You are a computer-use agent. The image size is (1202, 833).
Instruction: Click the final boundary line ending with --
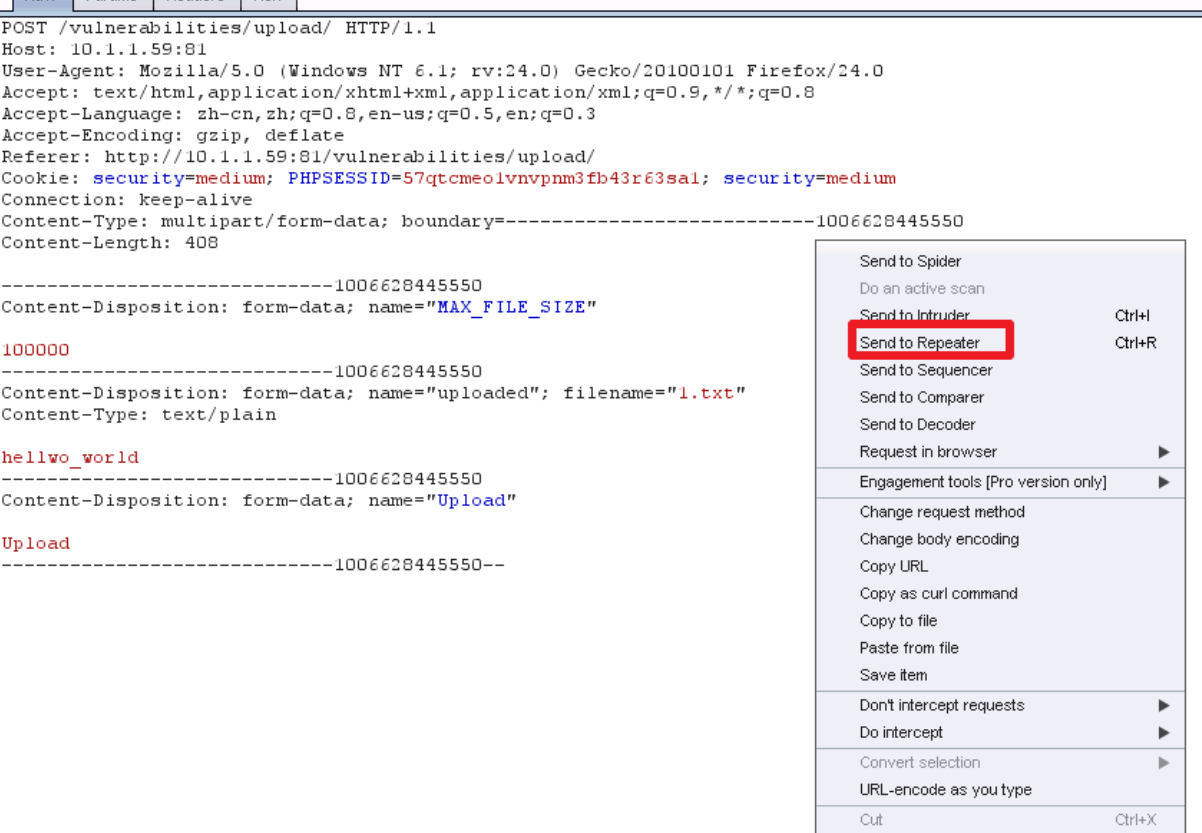click(x=253, y=565)
